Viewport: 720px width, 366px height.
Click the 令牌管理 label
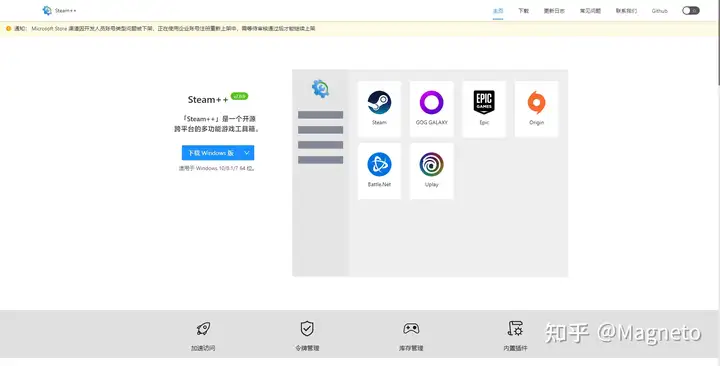coord(307,349)
